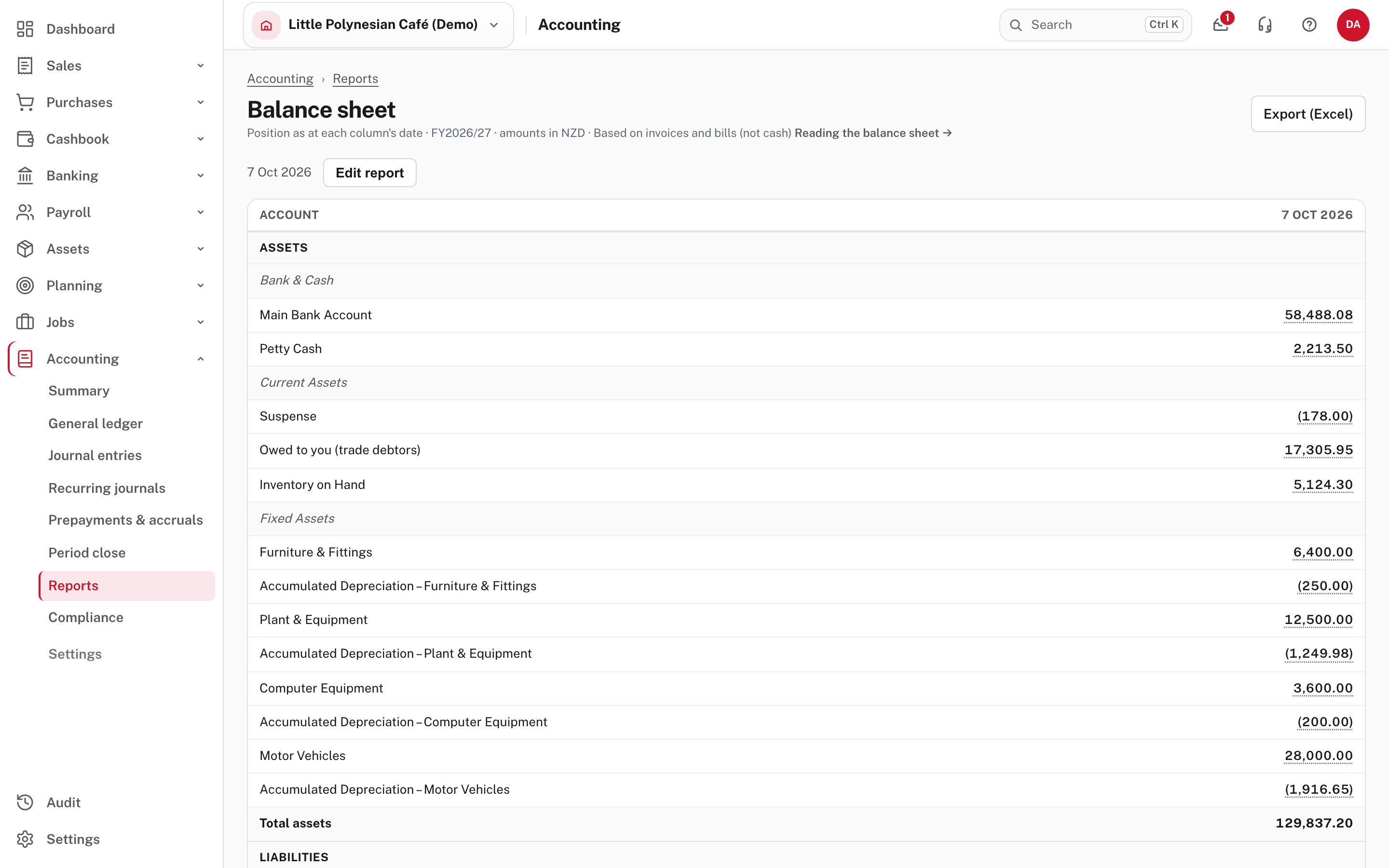
Task: Click the Jobs briefcase icon
Action: click(25, 322)
